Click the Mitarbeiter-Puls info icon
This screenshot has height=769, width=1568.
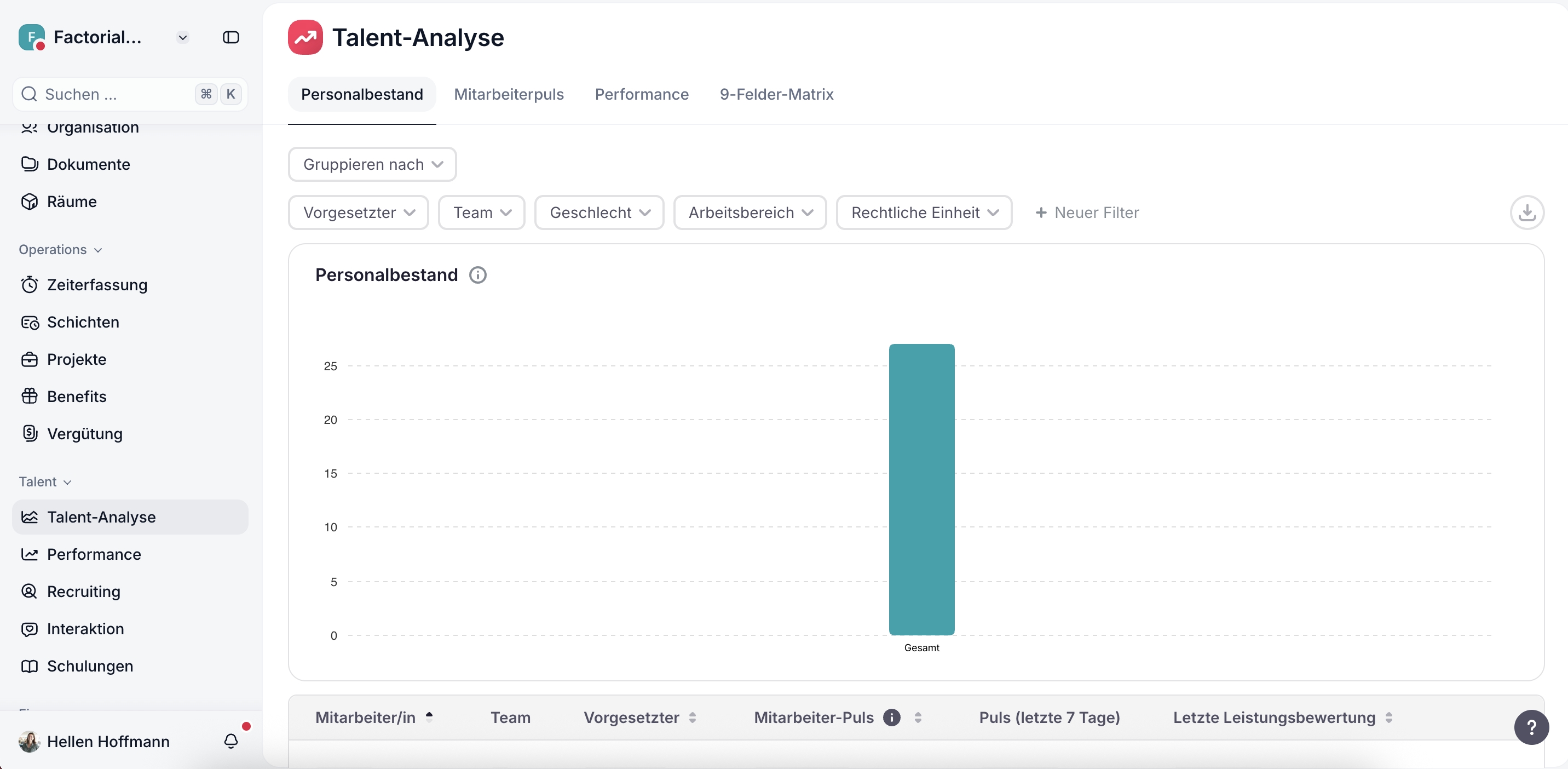click(891, 718)
